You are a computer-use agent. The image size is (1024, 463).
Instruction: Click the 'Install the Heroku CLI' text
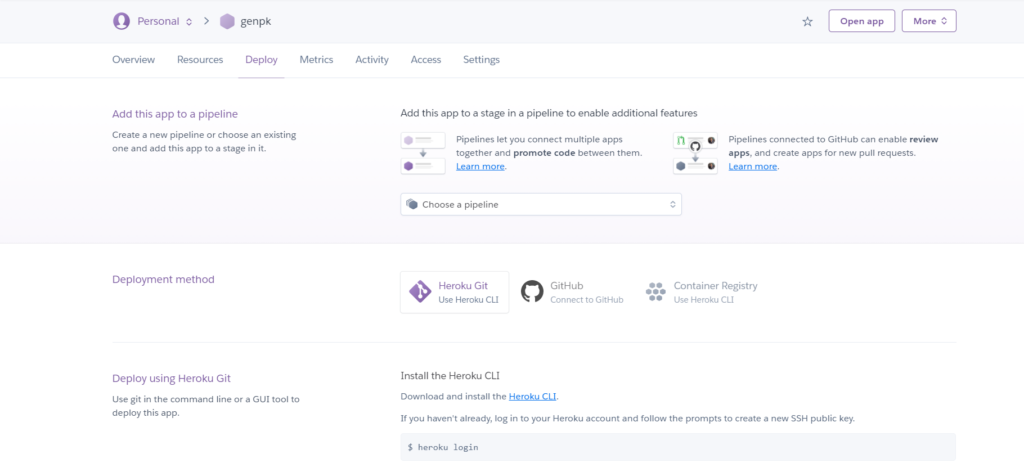(x=450, y=375)
